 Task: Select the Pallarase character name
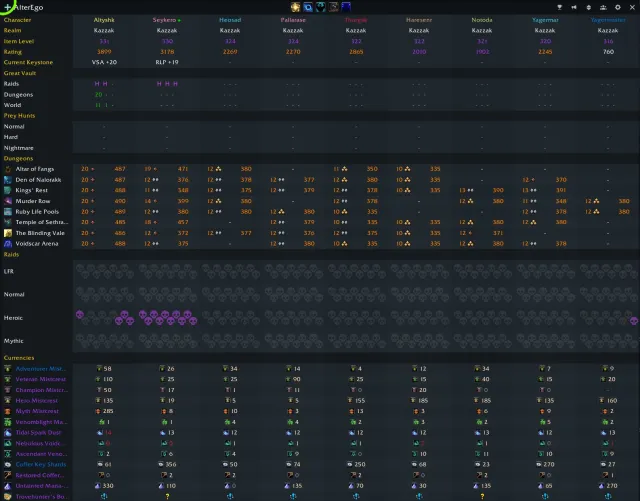(x=293, y=20)
